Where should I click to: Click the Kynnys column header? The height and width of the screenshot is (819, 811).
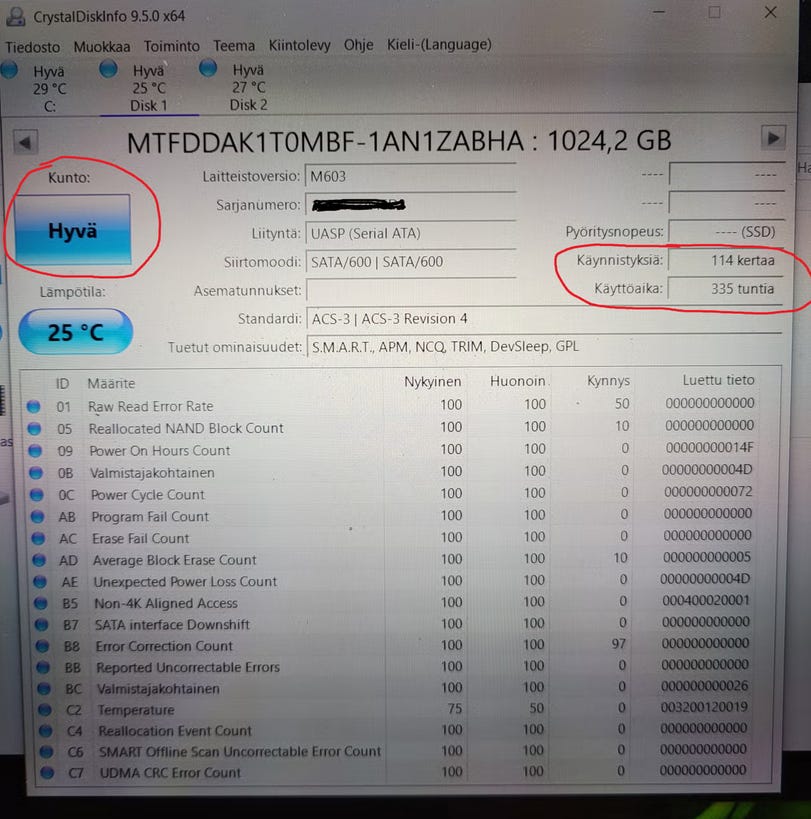click(x=608, y=381)
